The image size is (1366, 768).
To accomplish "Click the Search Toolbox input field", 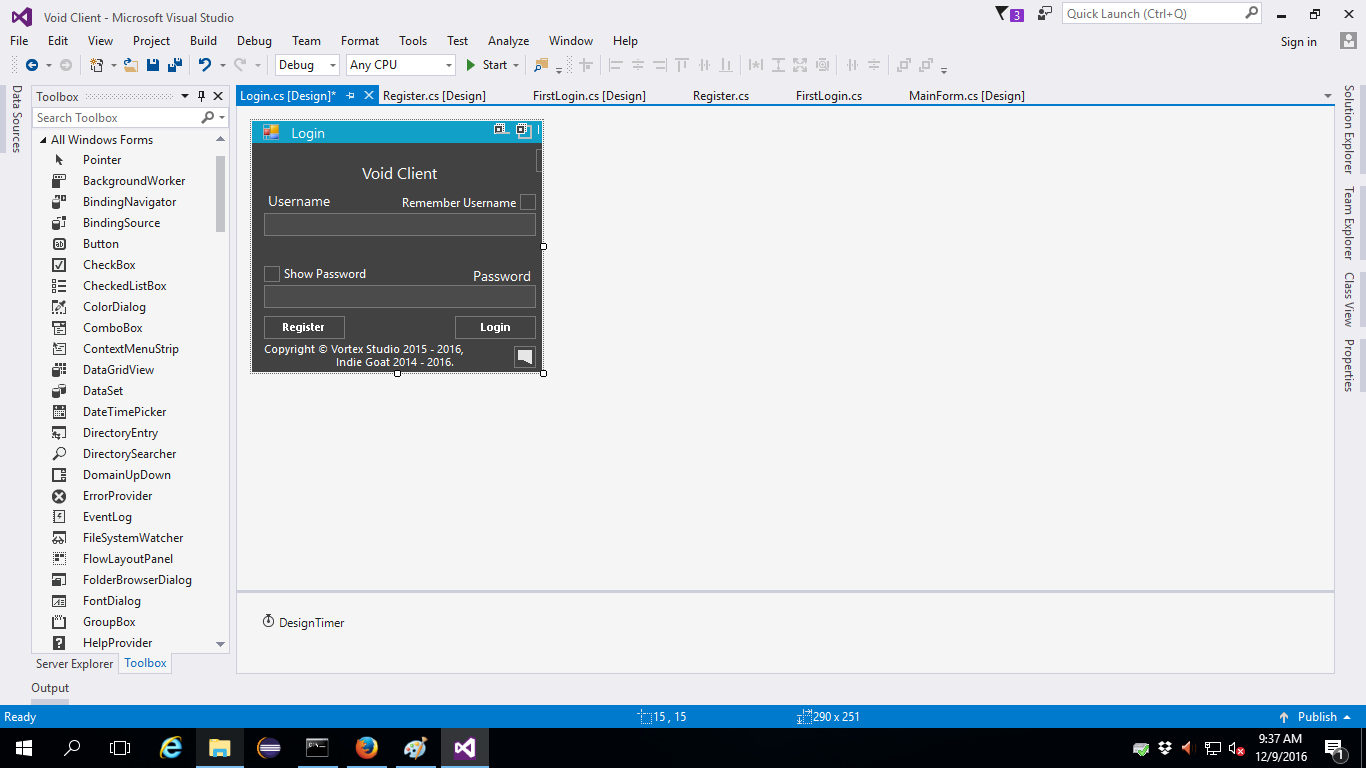I will 118,118.
